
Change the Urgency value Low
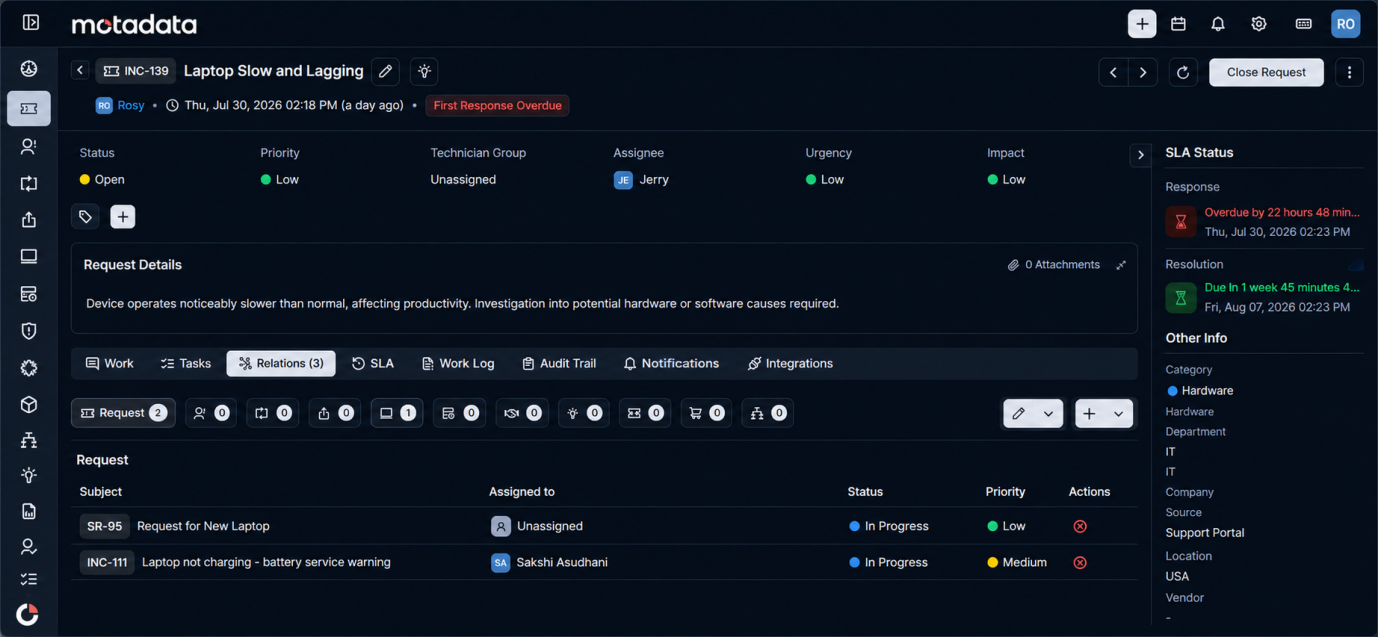point(825,180)
